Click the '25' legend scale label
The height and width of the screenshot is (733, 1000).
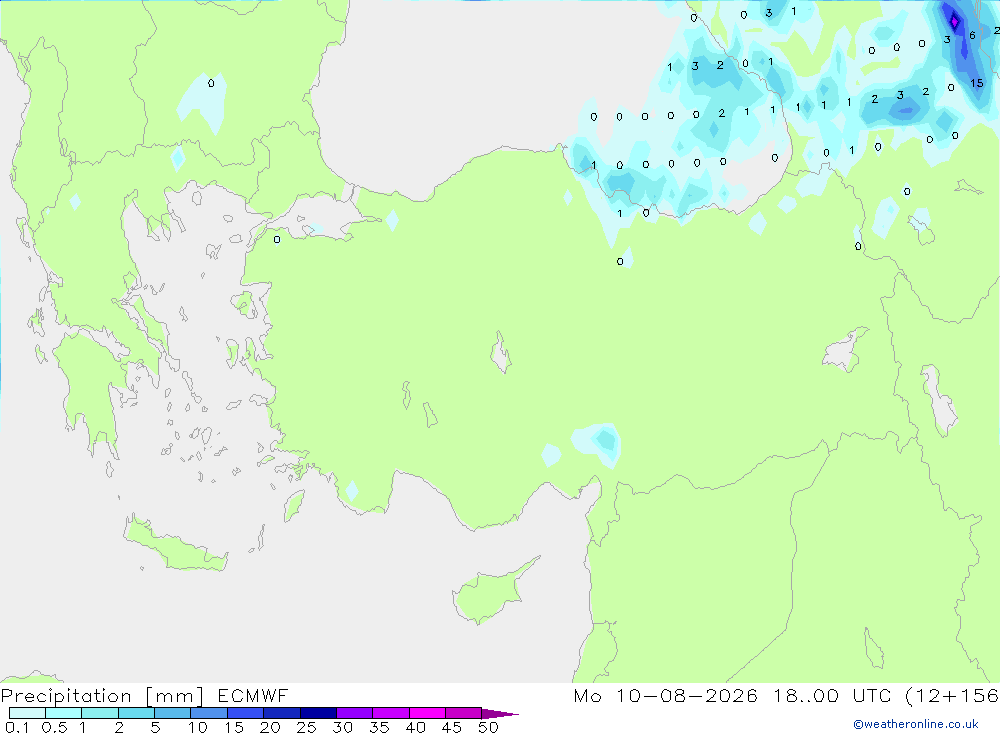tap(306, 727)
